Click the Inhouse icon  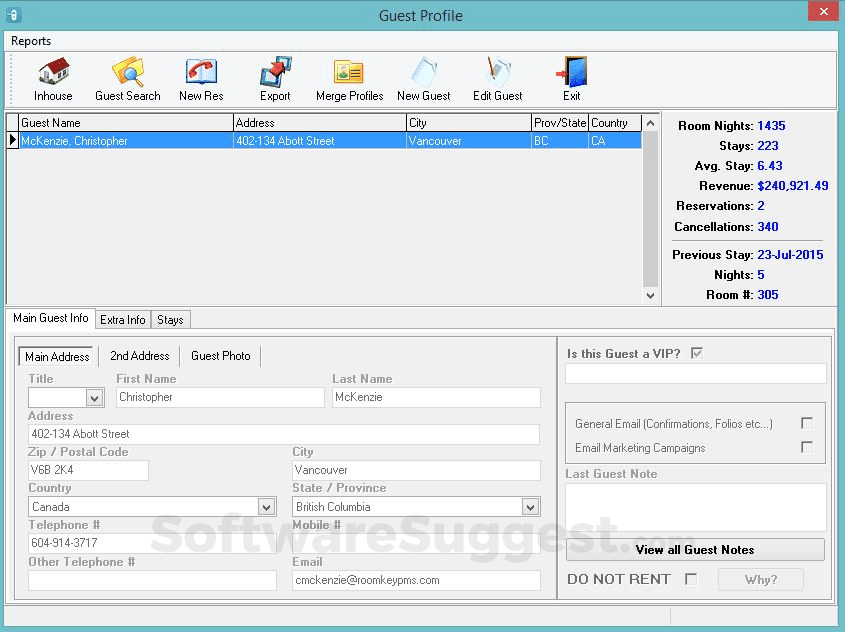pyautogui.click(x=52, y=78)
